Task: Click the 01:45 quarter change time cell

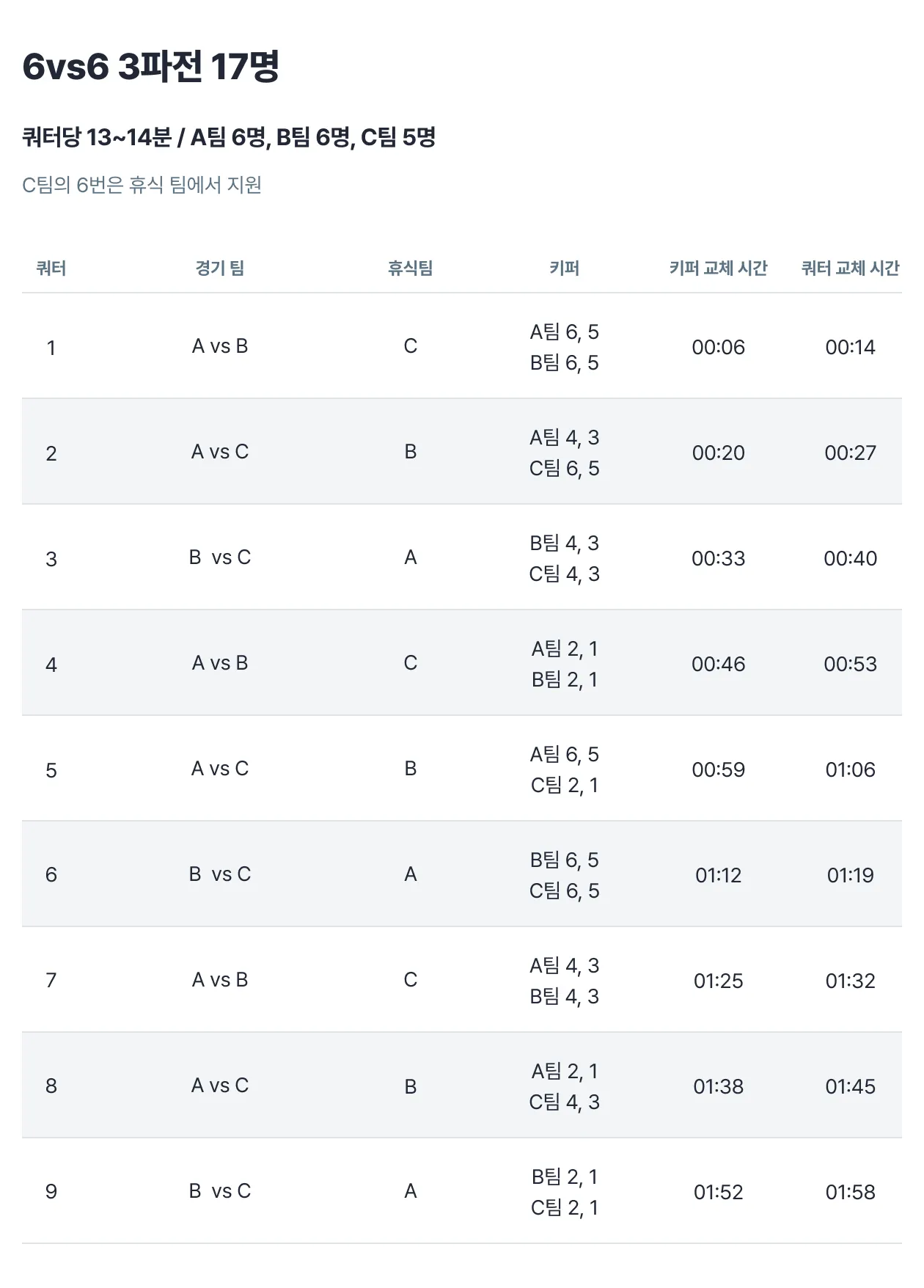Action: [x=850, y=1086]
